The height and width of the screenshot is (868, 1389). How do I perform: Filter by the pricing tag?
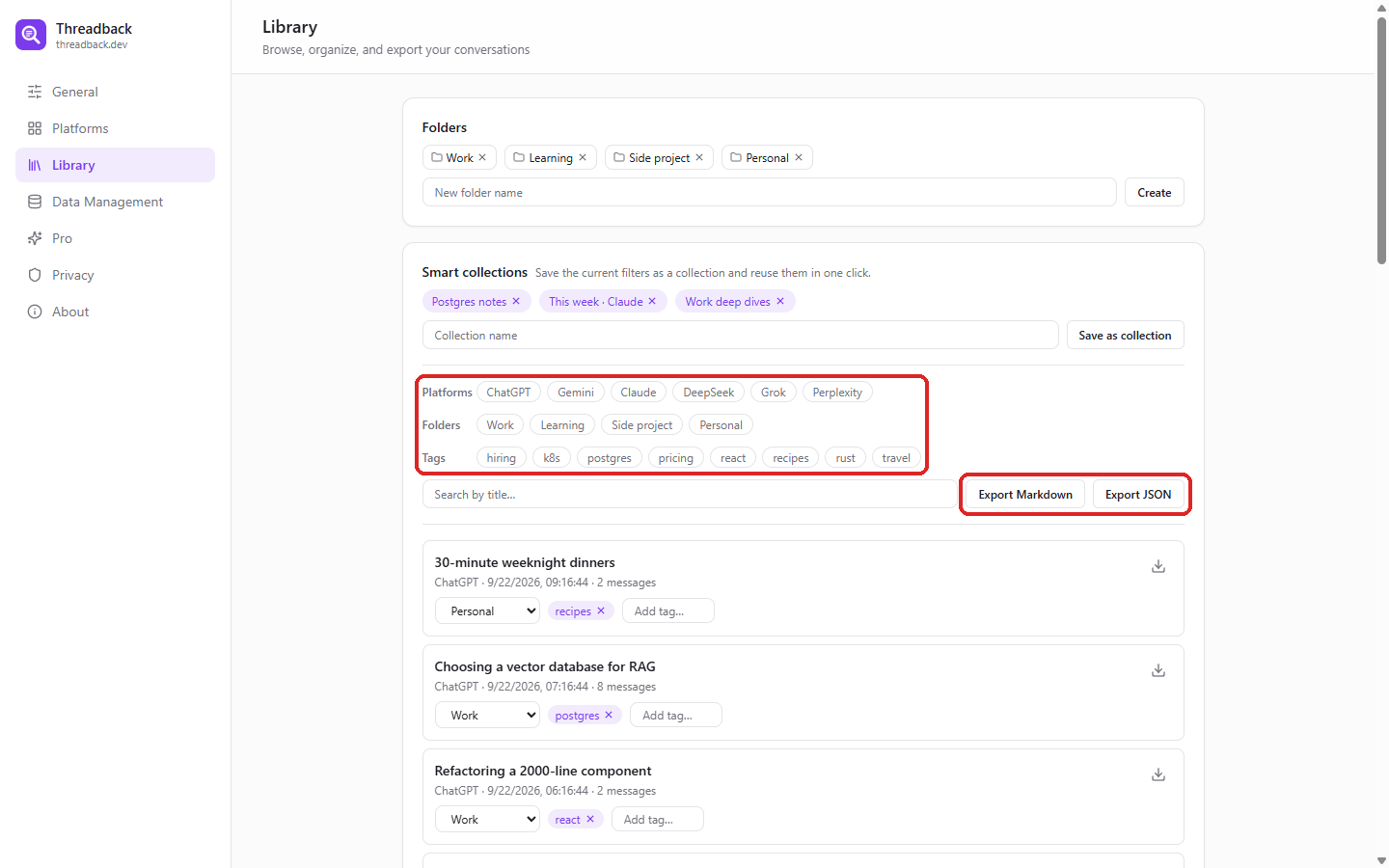click(676, 457)
